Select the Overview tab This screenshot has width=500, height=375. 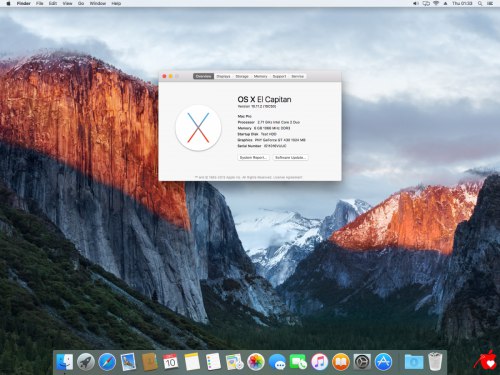pyautogui.click(x=203, y=76)
